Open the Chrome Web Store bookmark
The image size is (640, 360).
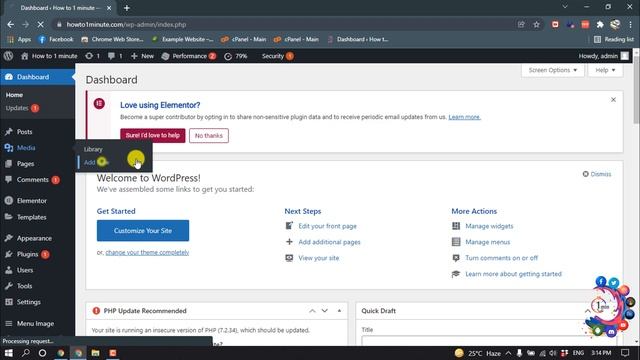click(112, 40)
